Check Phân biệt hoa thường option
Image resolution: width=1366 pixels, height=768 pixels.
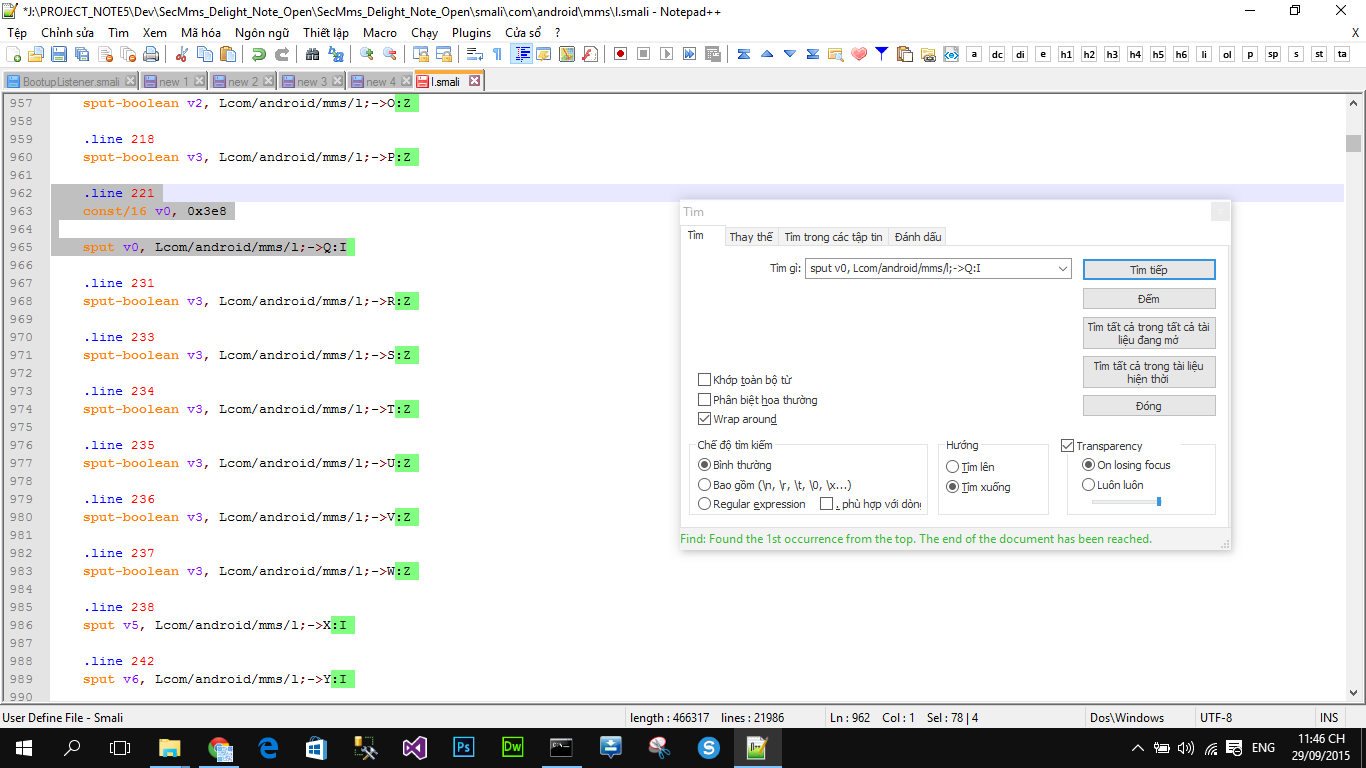[705, 399]
